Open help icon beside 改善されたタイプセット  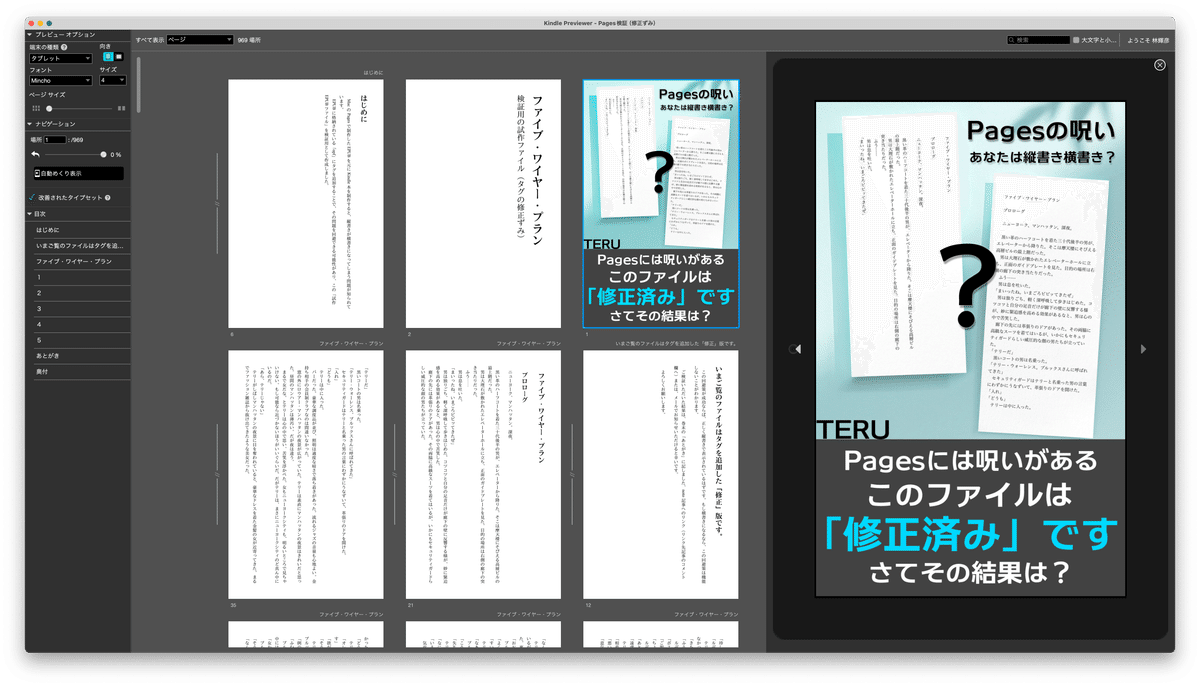pos(107,198)
